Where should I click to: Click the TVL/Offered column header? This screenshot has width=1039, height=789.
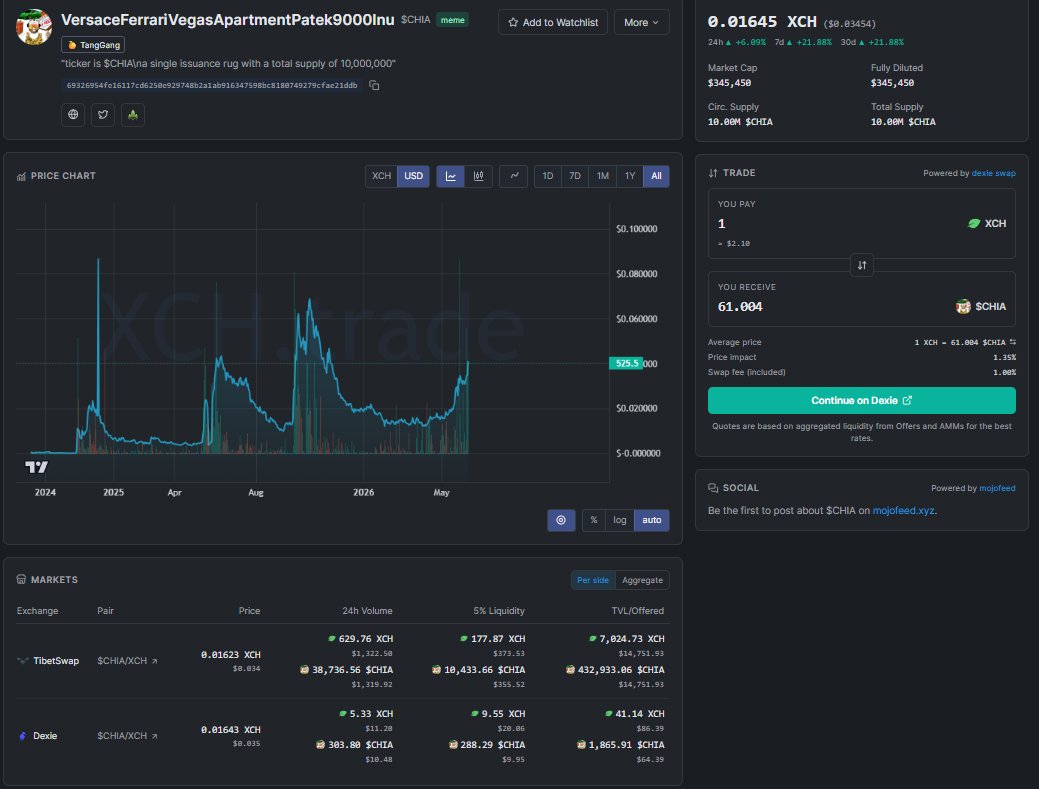pos(637,611)
